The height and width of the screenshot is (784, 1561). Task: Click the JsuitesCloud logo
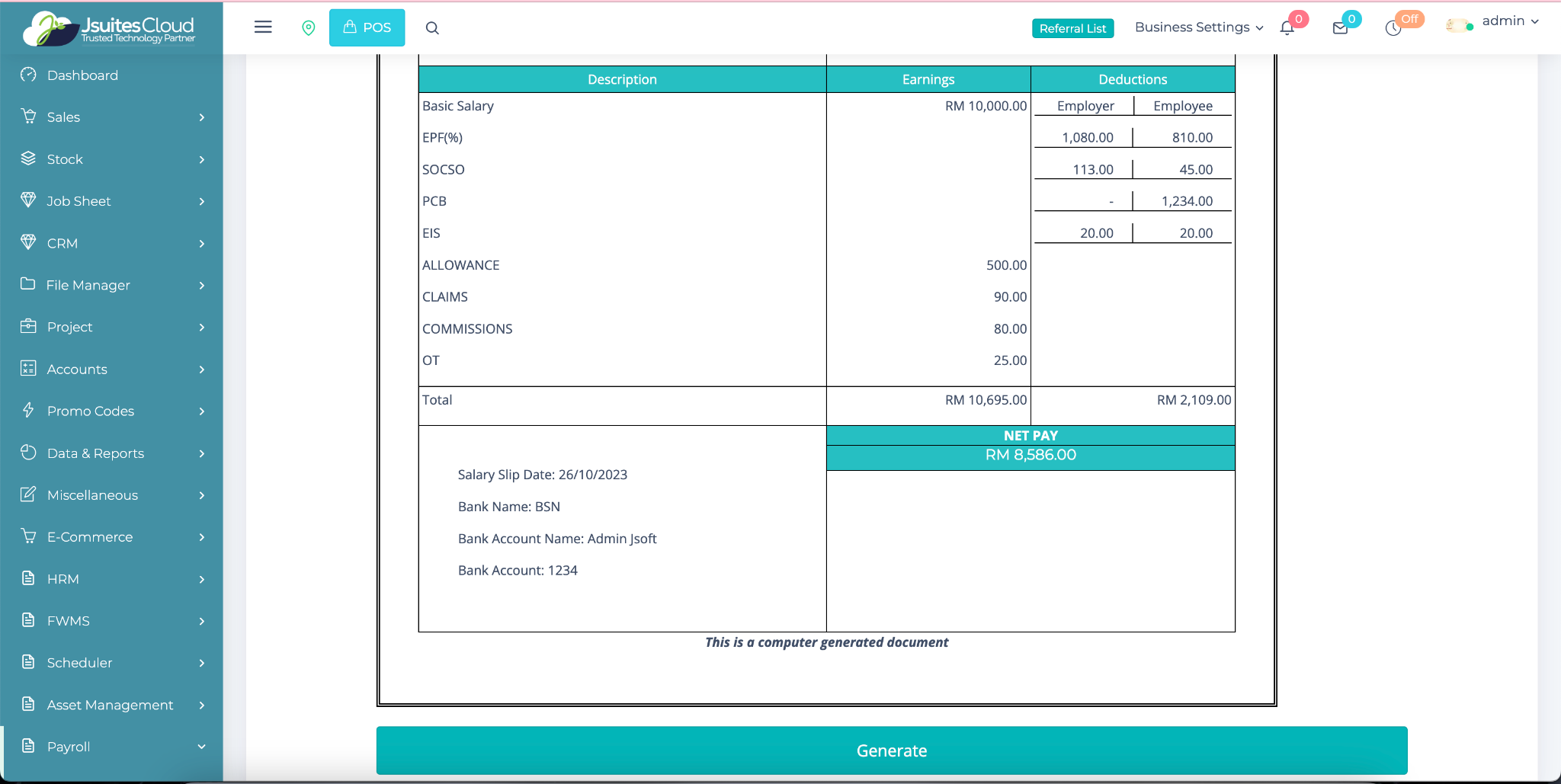pos(111,29)
